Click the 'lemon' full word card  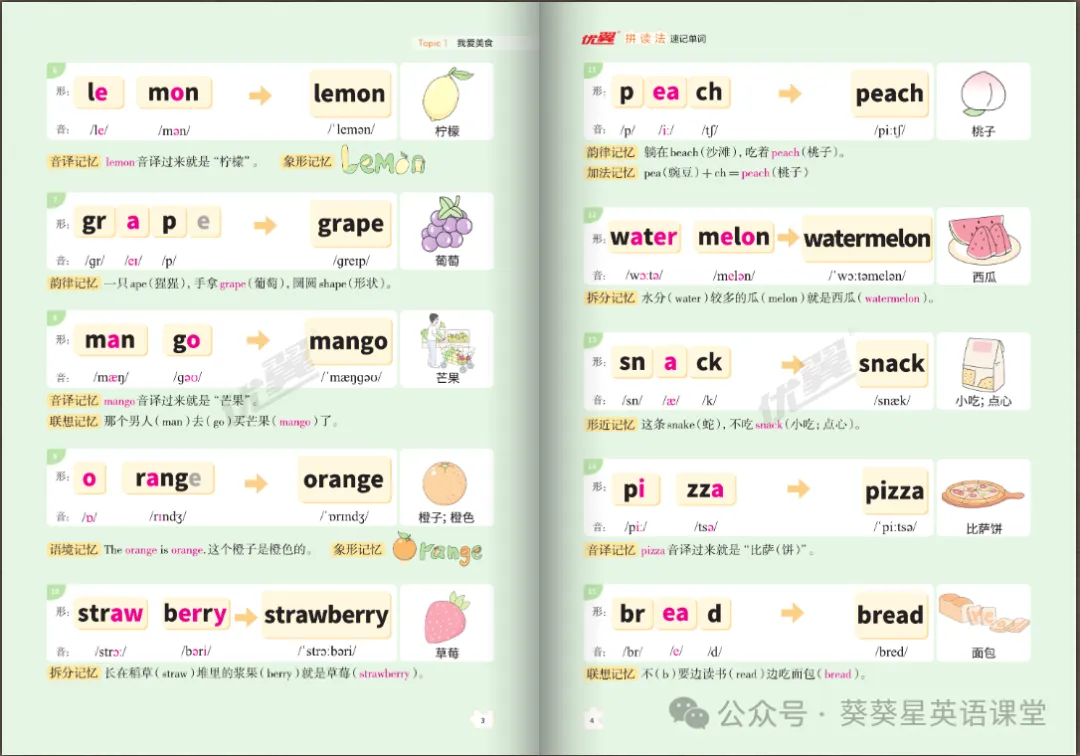point(349,94)
